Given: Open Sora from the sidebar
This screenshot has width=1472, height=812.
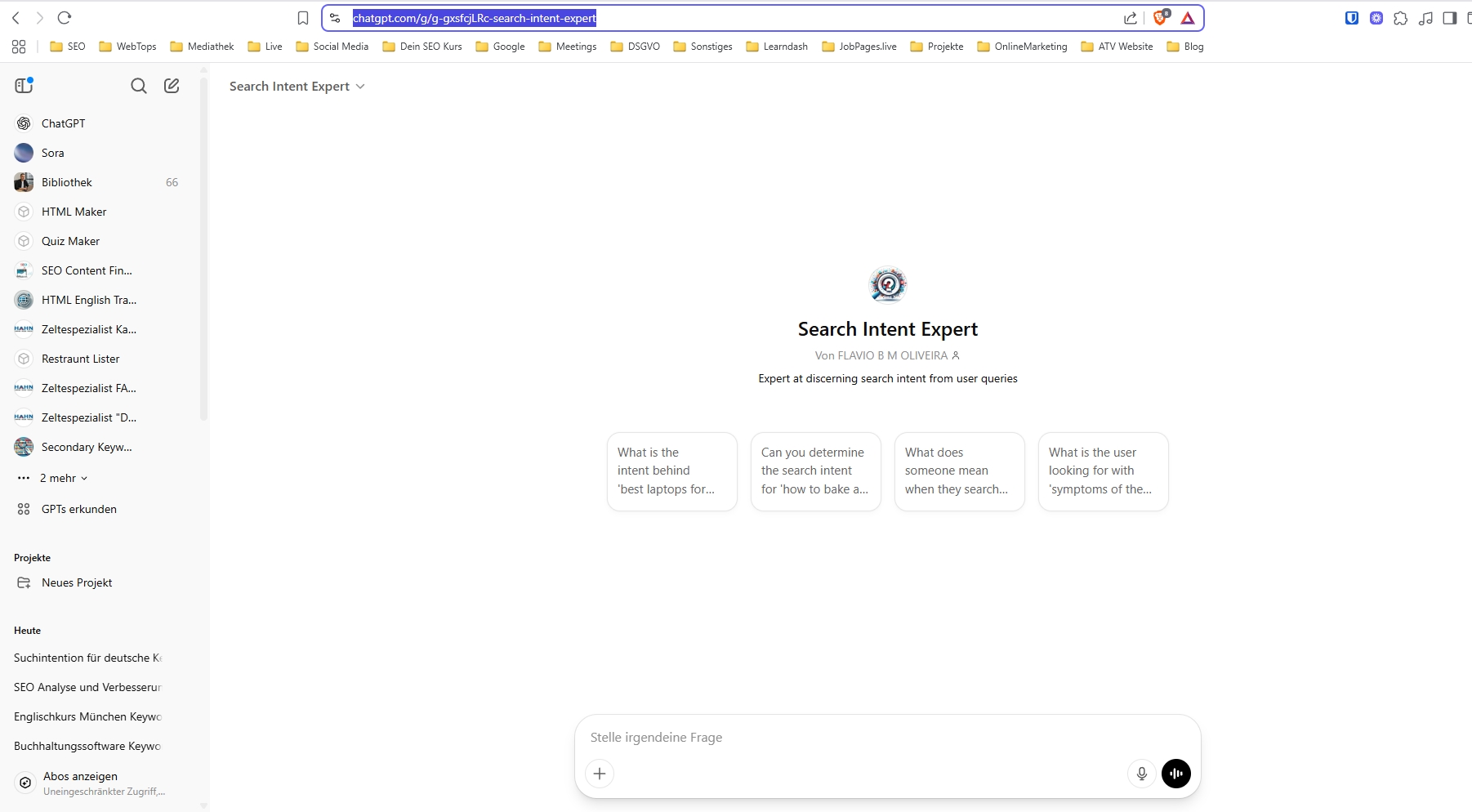Looking at the screenshot, I should coord(53,153).
